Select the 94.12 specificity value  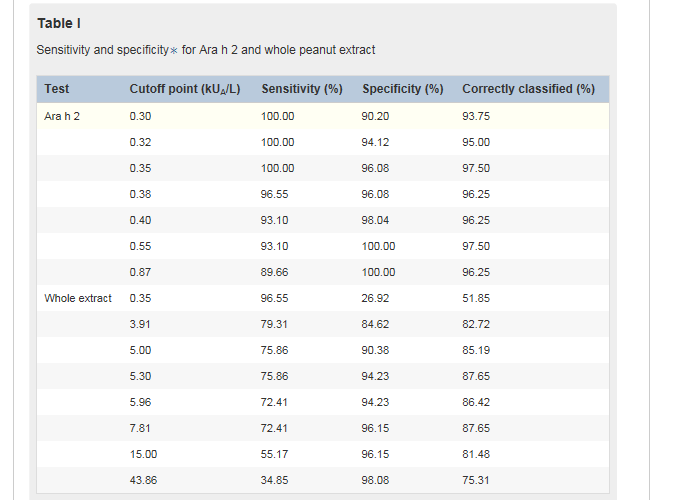point(375,142)
